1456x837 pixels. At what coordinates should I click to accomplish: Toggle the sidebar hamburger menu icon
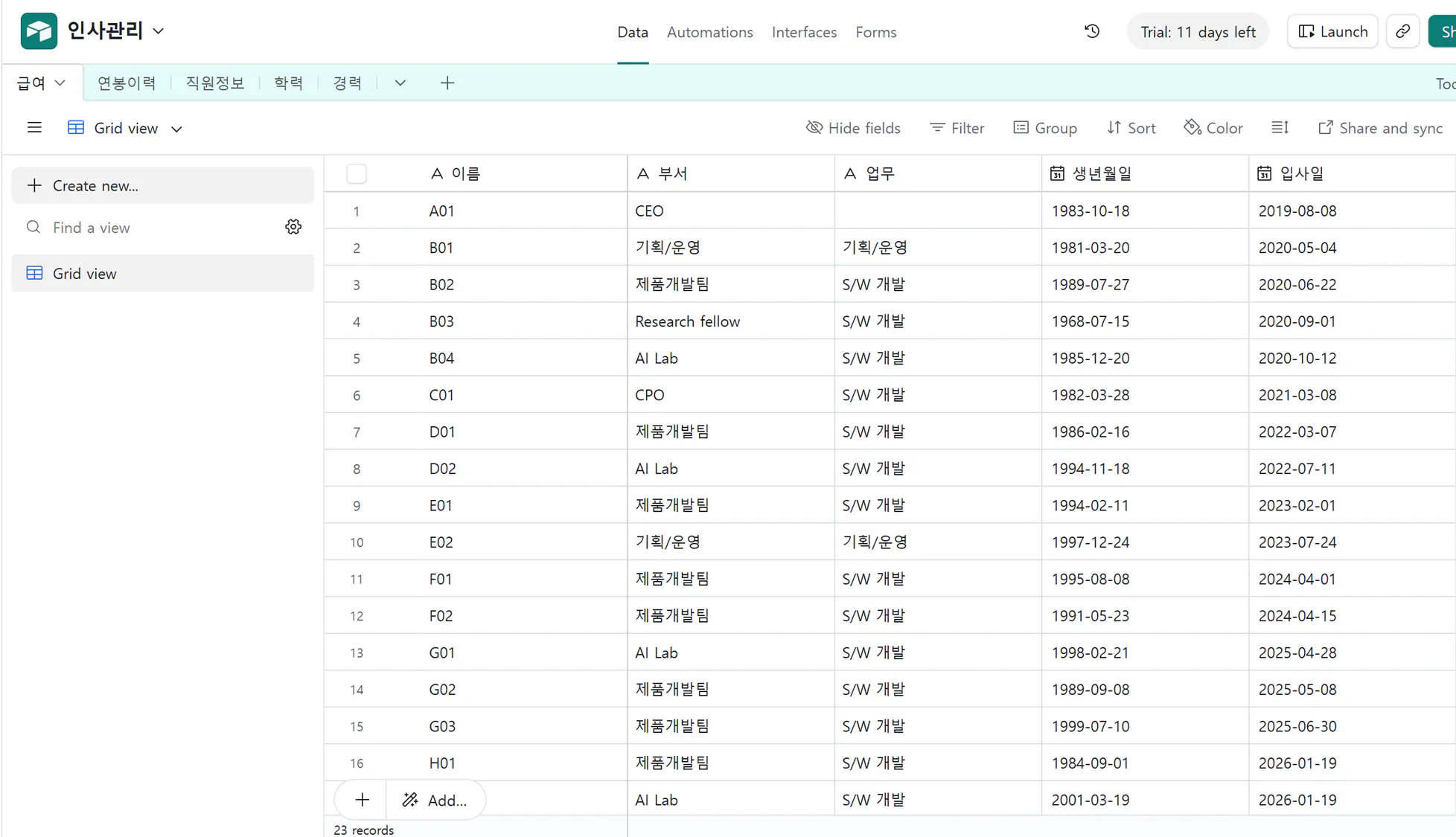click(34, 127)
